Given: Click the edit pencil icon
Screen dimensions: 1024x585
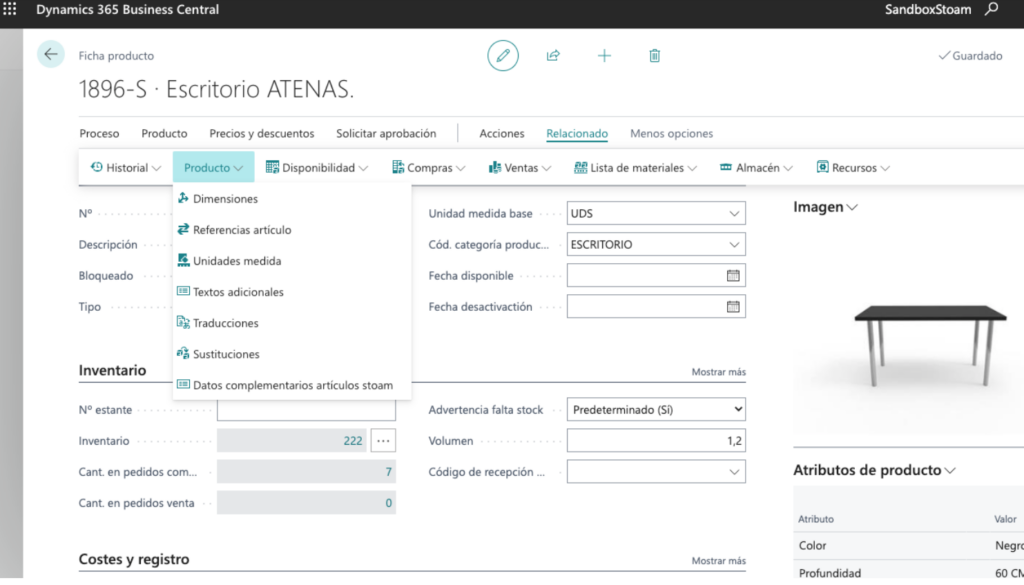Looking at the screenshot, I should [503, 55].
